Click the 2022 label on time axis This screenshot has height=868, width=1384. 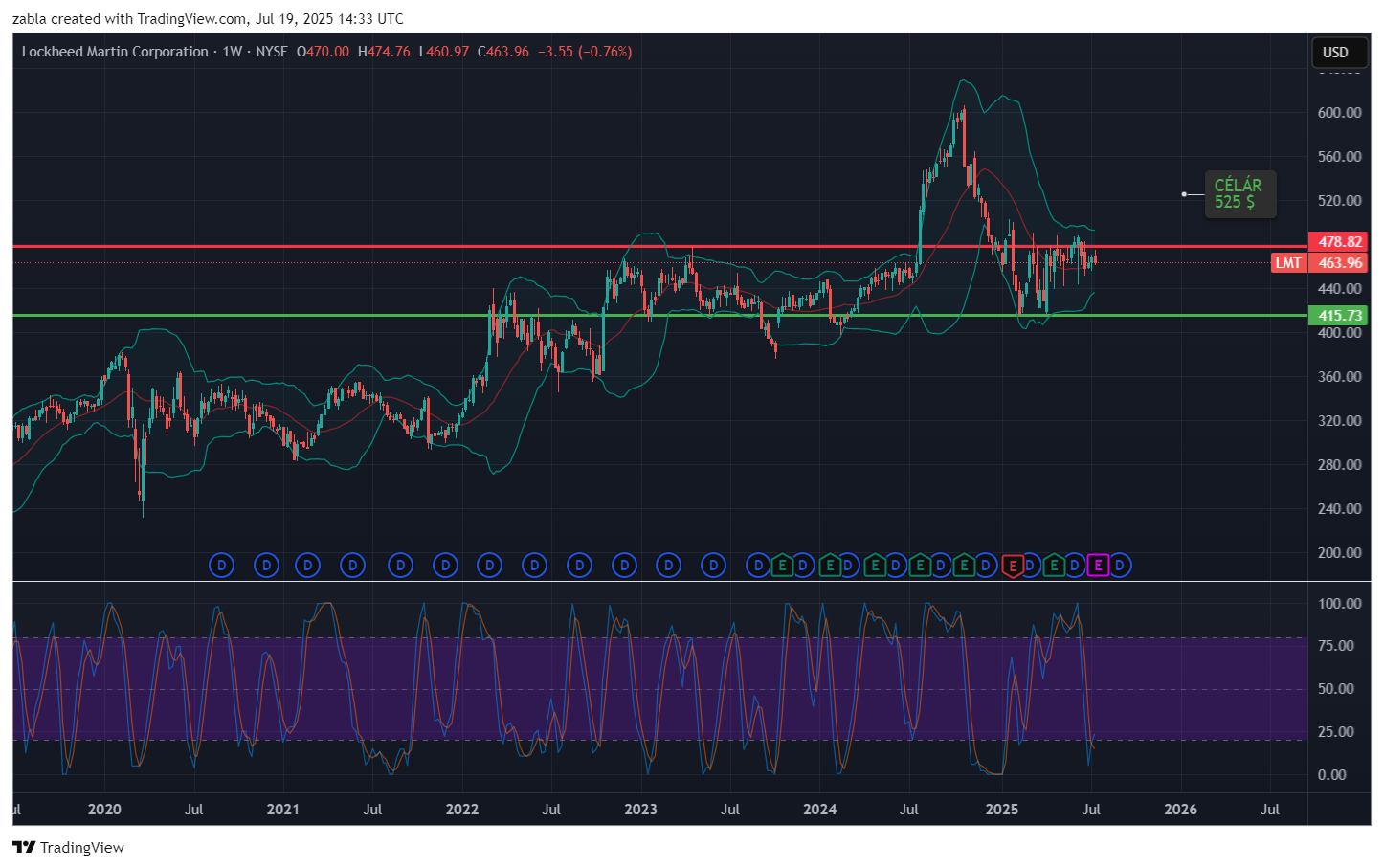tap(461, 810)
